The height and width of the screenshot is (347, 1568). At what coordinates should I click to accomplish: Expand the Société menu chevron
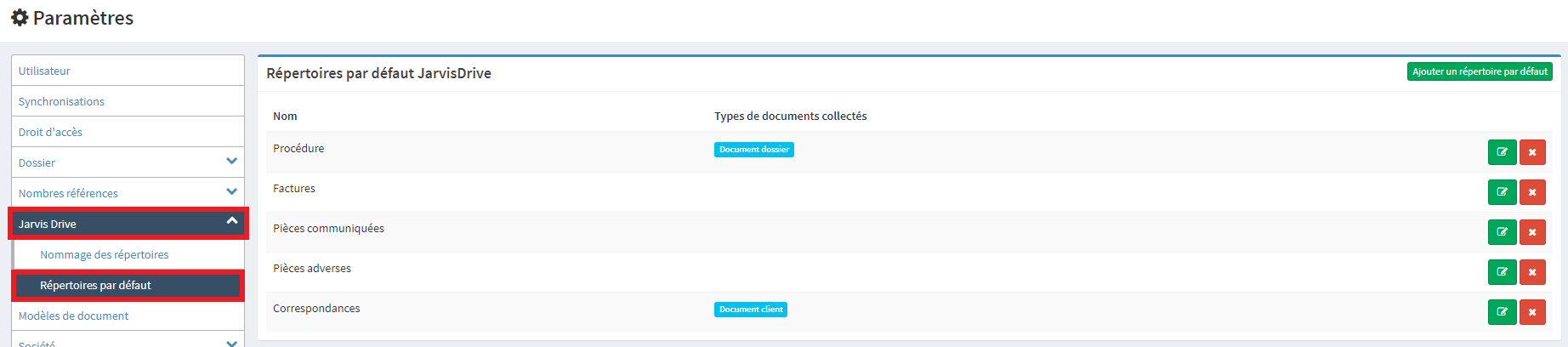[x=231, y=343]
